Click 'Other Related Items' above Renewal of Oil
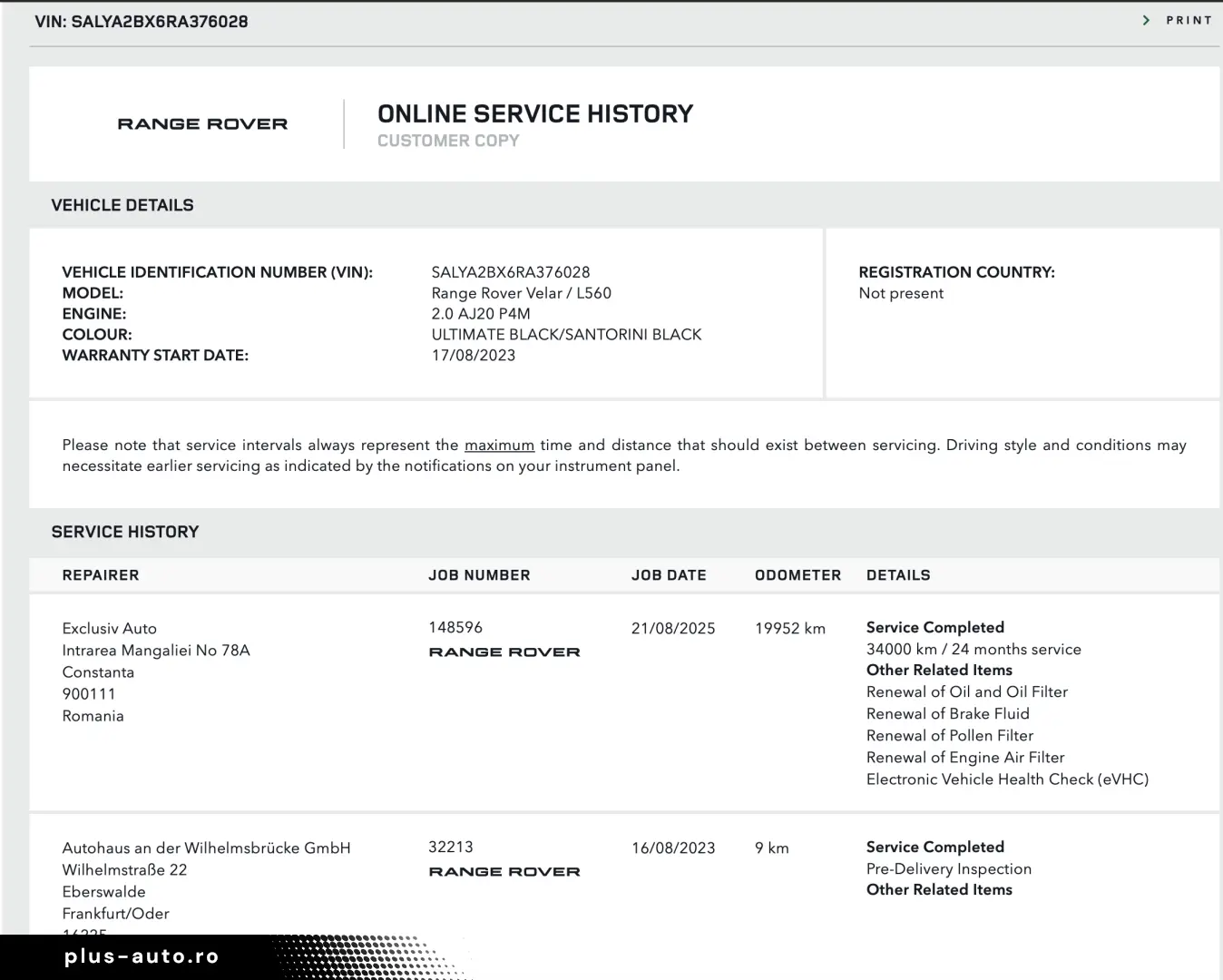The width and height of the screenshot is (1223, 980). 939,671
